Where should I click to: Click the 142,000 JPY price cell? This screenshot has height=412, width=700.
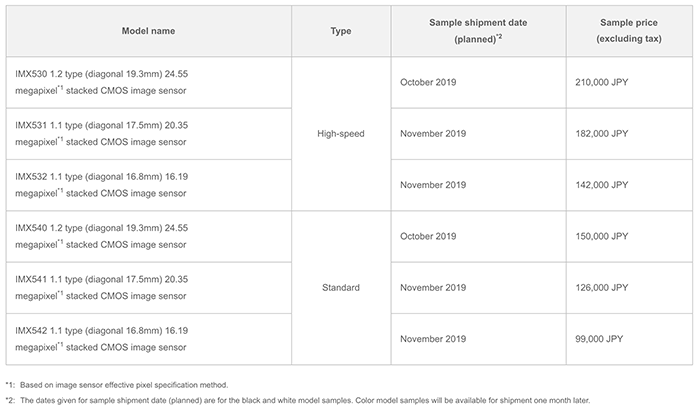click(x=629, y=185)
